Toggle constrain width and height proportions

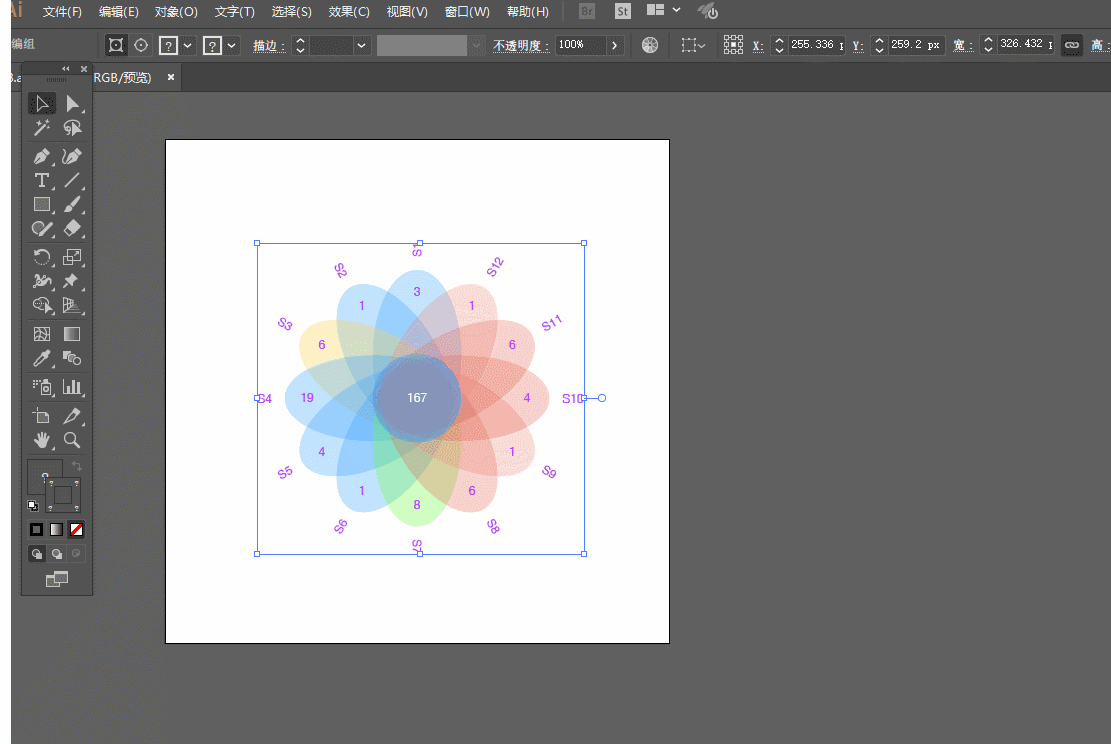click(1072, 45)
